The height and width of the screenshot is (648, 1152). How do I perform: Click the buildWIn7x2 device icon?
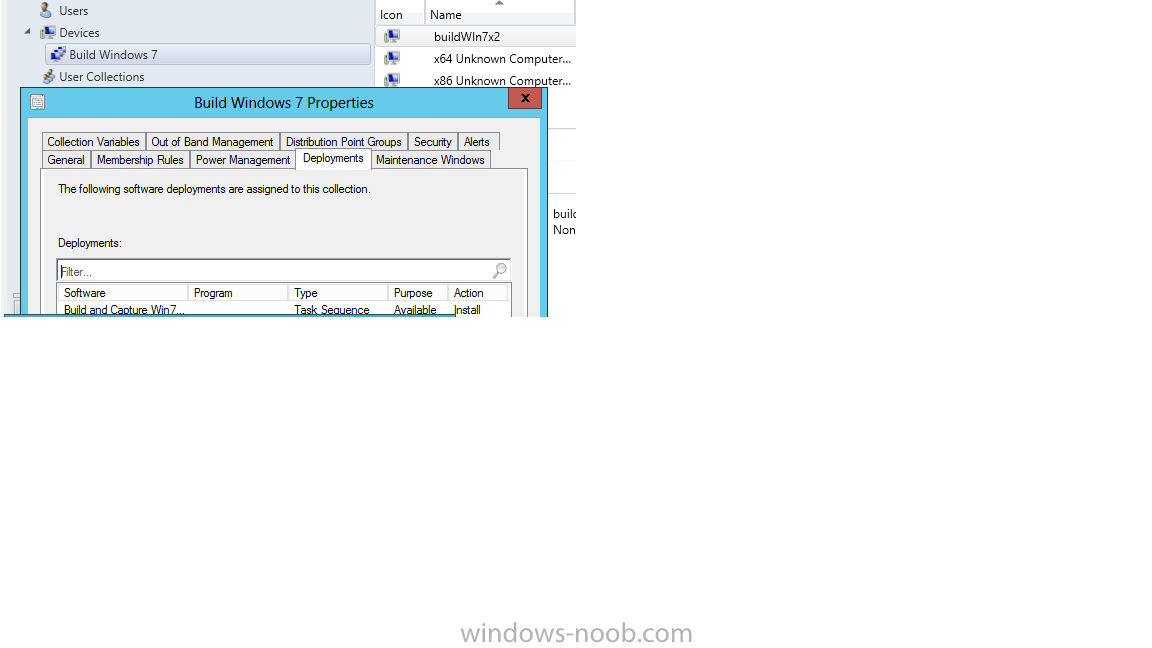point(392,36)
